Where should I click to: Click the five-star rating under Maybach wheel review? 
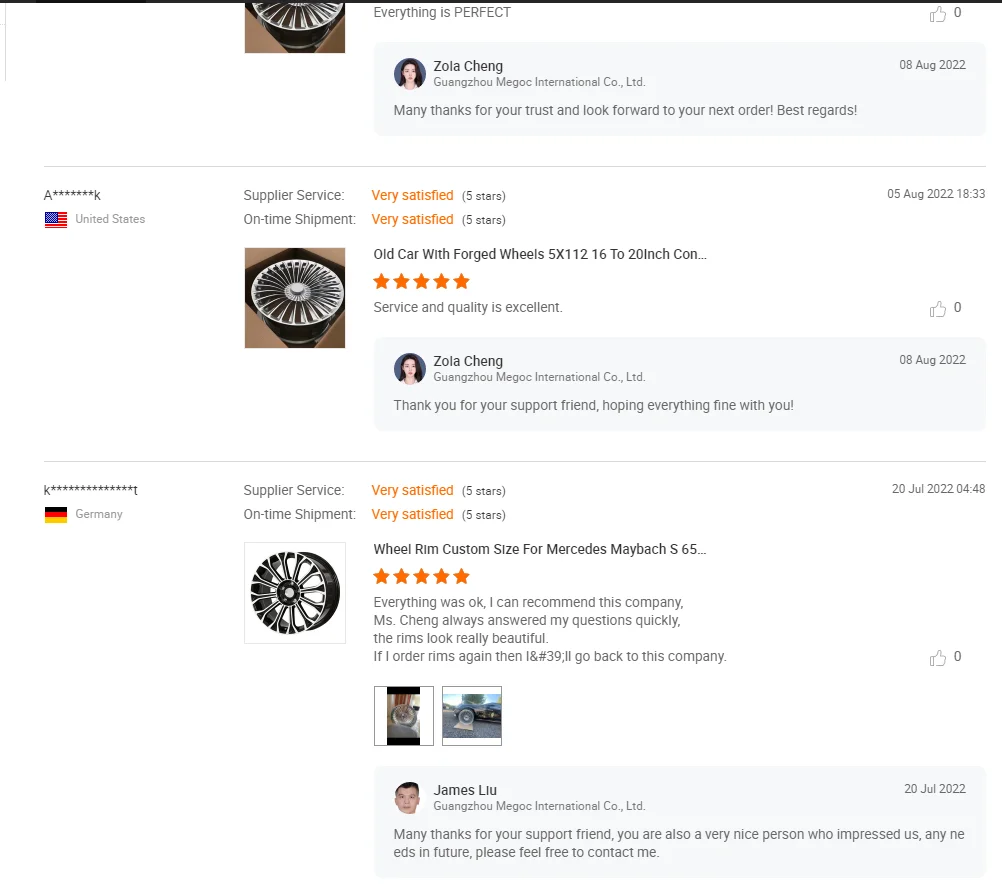(421, 577)
